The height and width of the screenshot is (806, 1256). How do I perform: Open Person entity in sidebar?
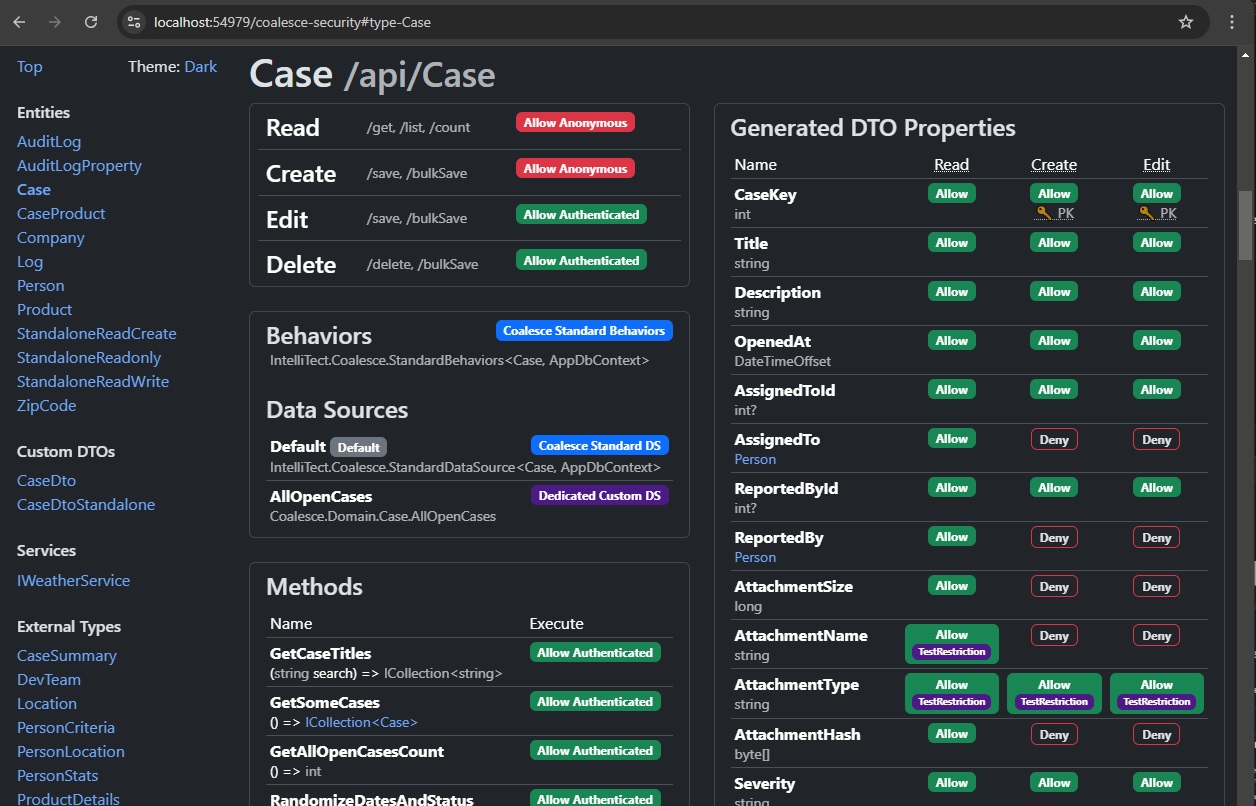(x=41, y=286)
